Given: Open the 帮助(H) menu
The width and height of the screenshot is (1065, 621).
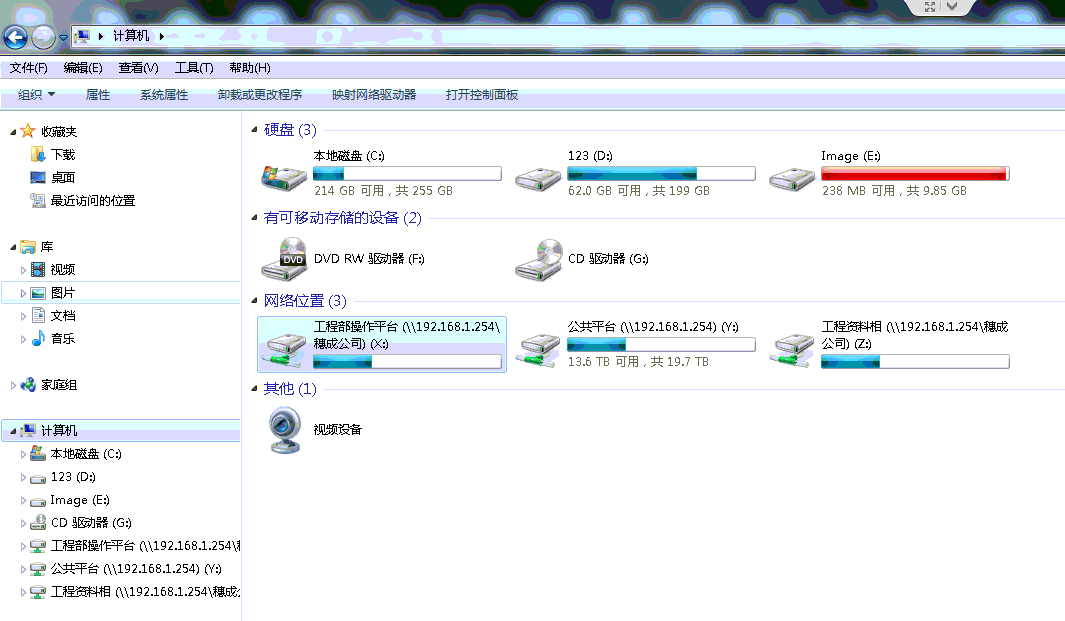Looking at the screenshot, I should (x=249, y=68).
